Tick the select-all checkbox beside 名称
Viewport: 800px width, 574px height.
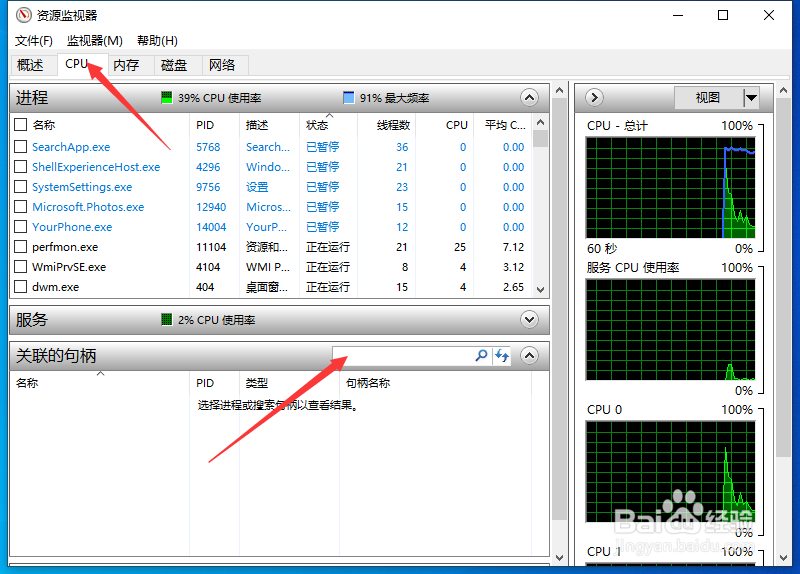point(20,125)
